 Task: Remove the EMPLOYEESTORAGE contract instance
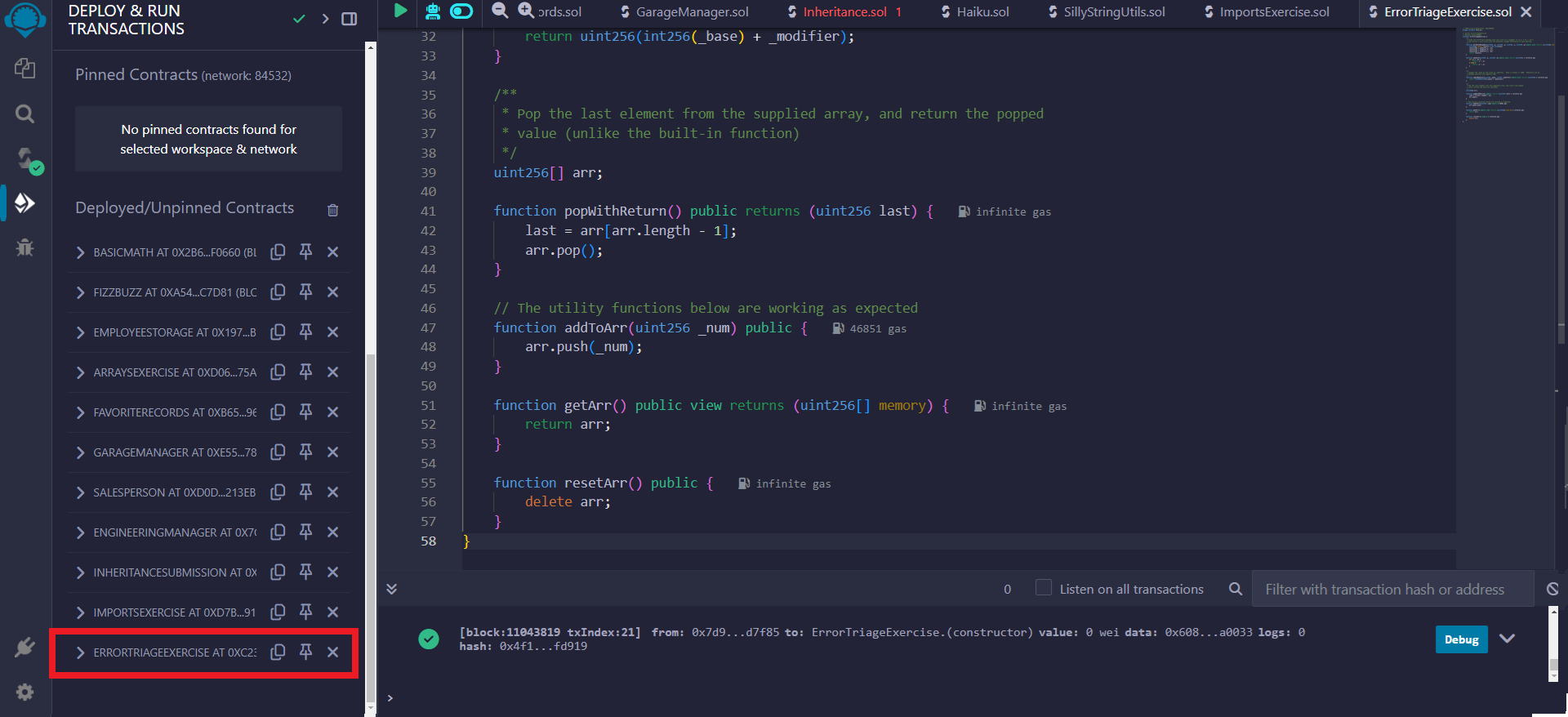click(332, 332)
